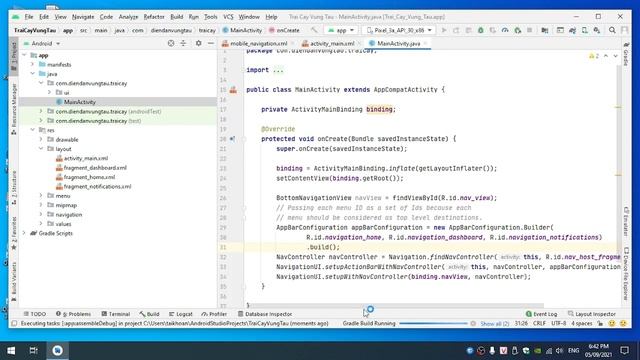Open the Refactor menu
This screenshot has height=360, width=640.
pos(154,17)
